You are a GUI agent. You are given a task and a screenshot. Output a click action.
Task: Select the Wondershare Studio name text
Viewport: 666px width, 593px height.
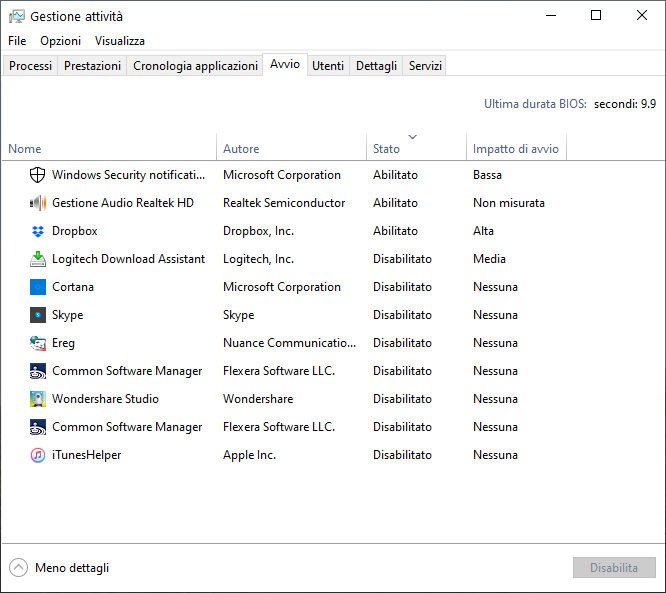coord(105,399)
